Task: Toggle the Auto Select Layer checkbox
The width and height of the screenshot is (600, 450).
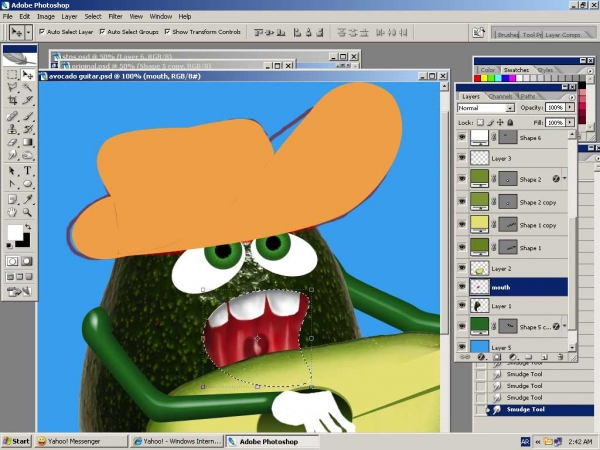Action: (42, 32)
